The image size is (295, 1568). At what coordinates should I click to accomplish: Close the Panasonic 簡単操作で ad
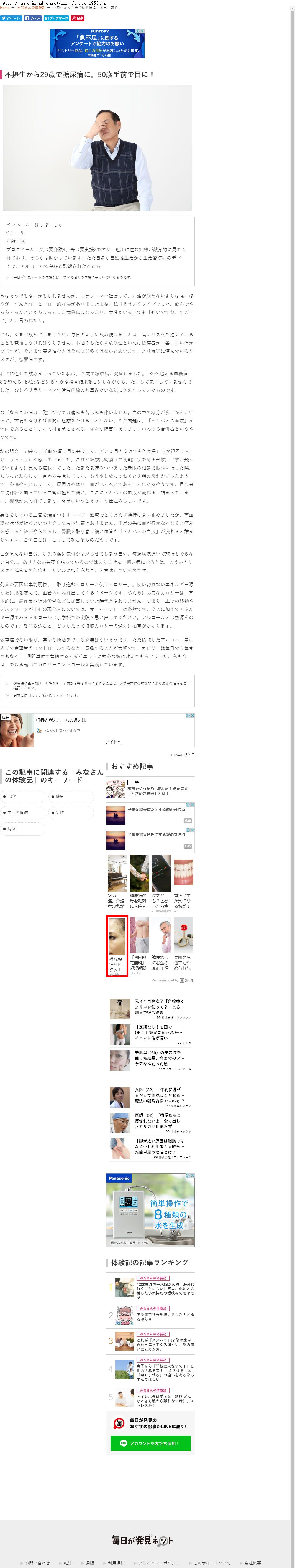192,1176
